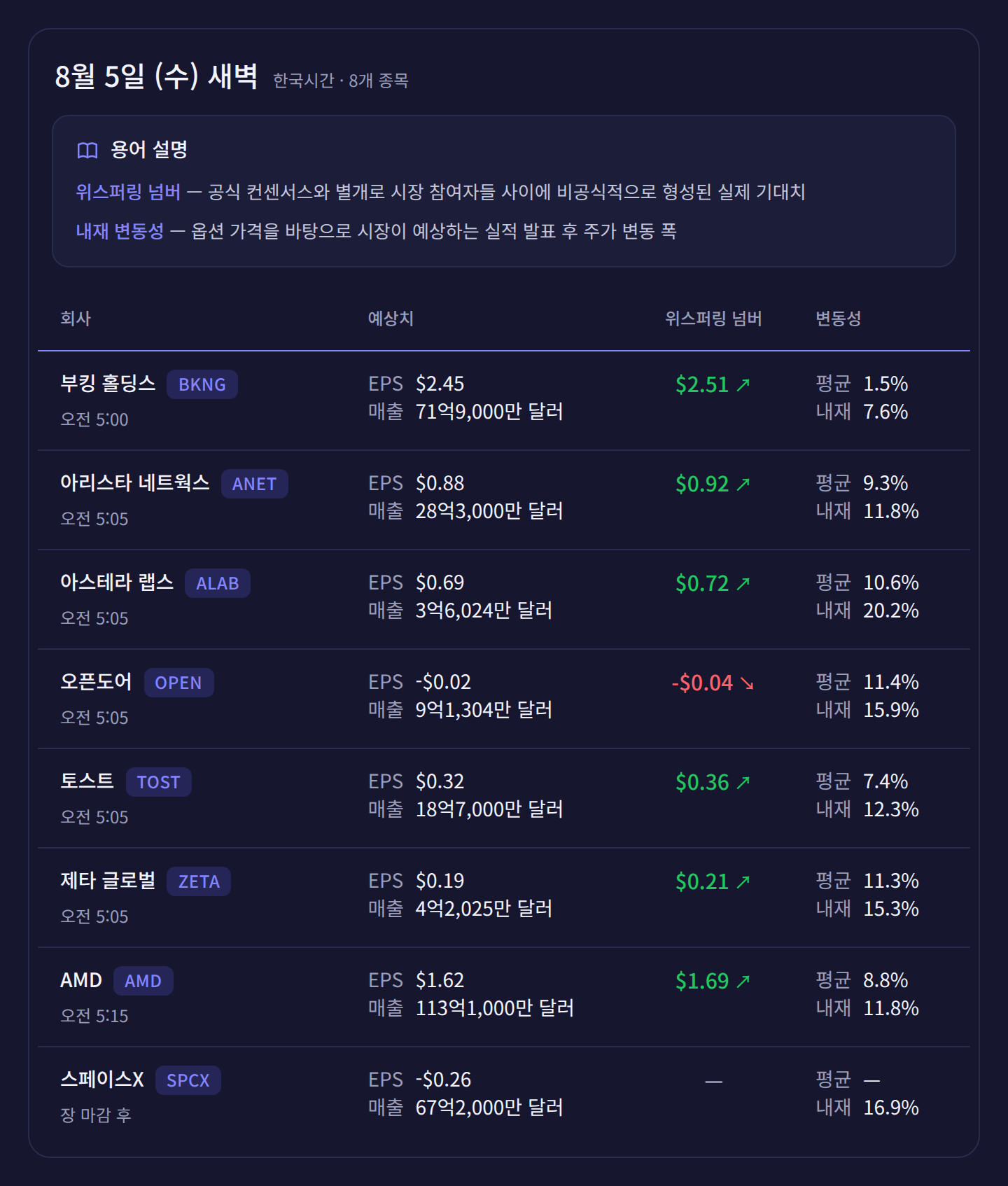This screenshot has height=1186, width=1008.
Task: Open the ALAB ticker tag
Action: point(218,583)
